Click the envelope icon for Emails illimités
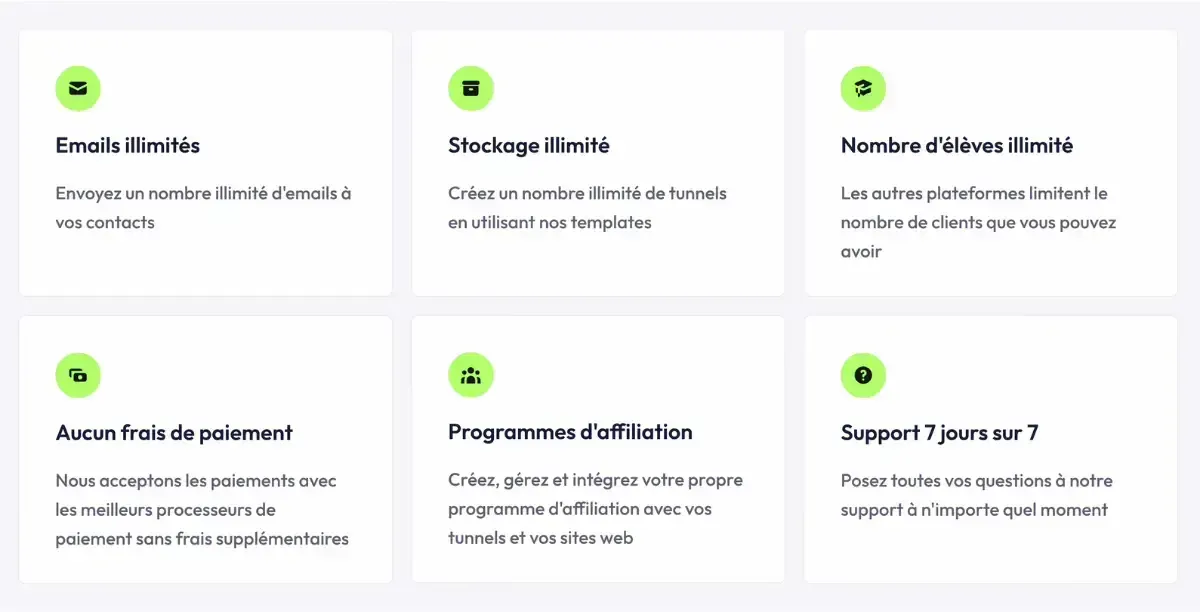Image resolution: width=1200 pixels, height=612 pixels. click(x=78, y=88)
